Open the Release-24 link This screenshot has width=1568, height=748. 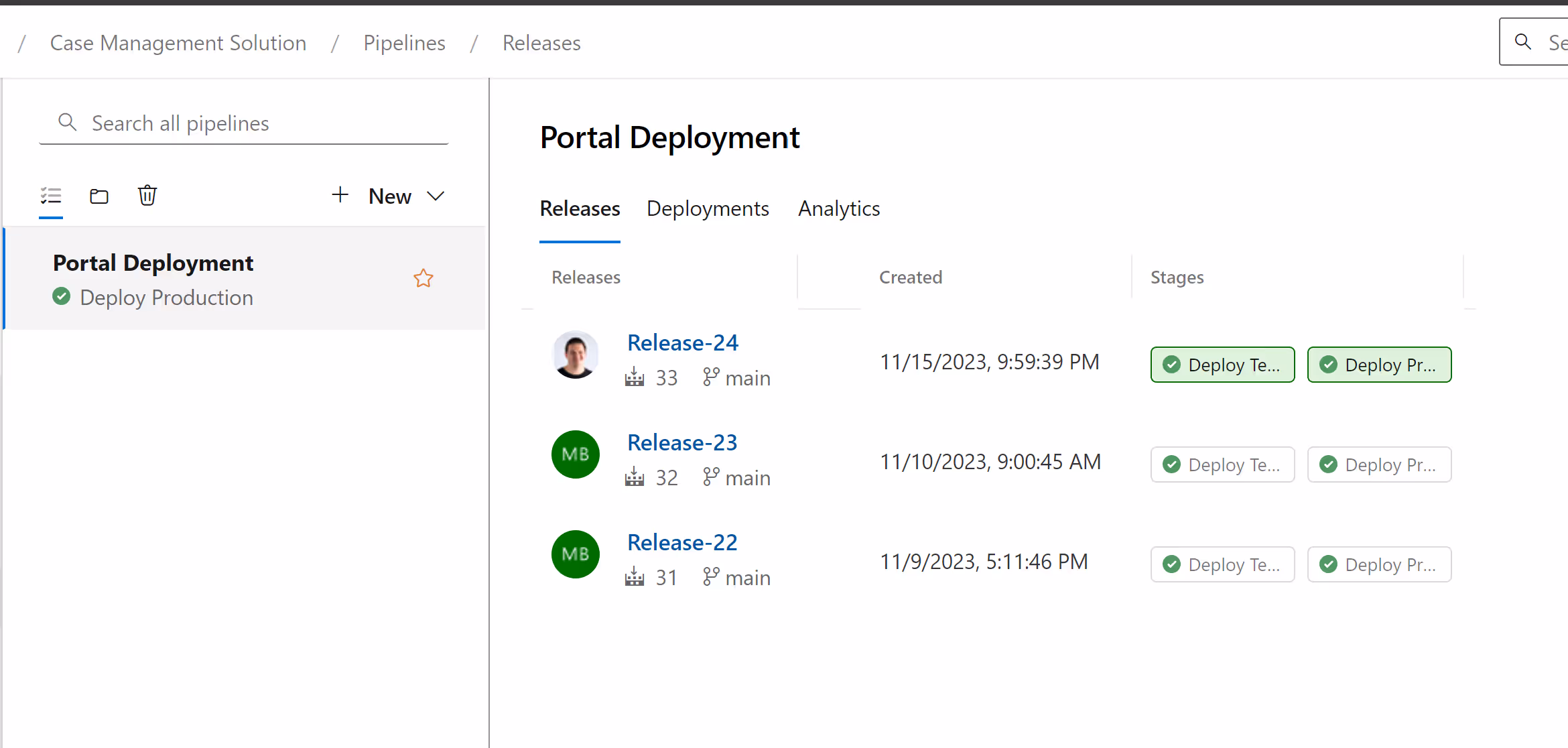tap(682, 342)
